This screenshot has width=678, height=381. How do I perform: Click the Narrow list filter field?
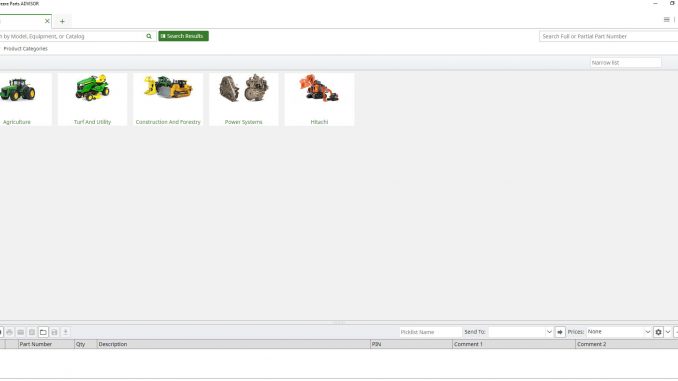(626, 63)
